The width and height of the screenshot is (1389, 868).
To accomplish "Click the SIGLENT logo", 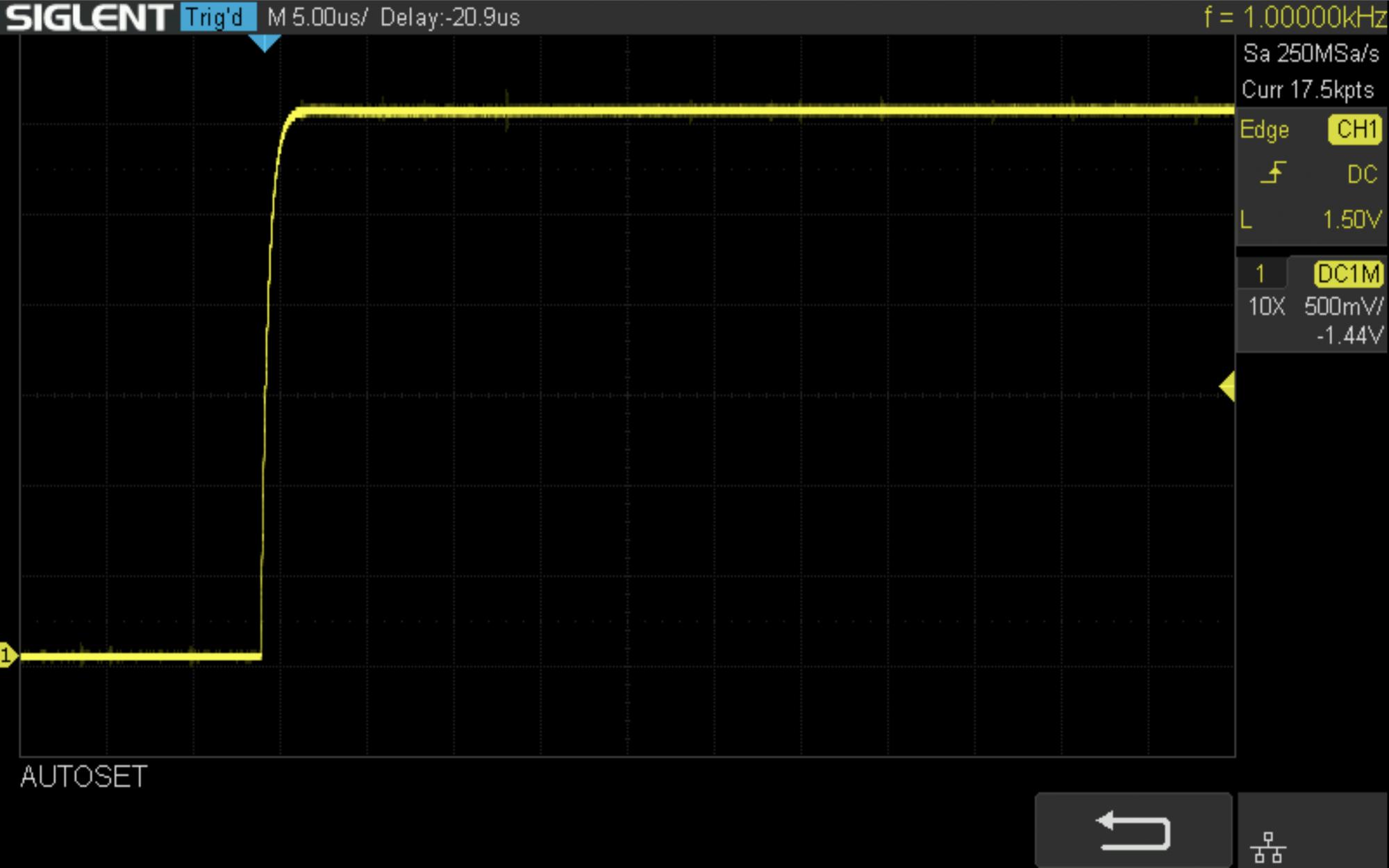I will 89,17.
